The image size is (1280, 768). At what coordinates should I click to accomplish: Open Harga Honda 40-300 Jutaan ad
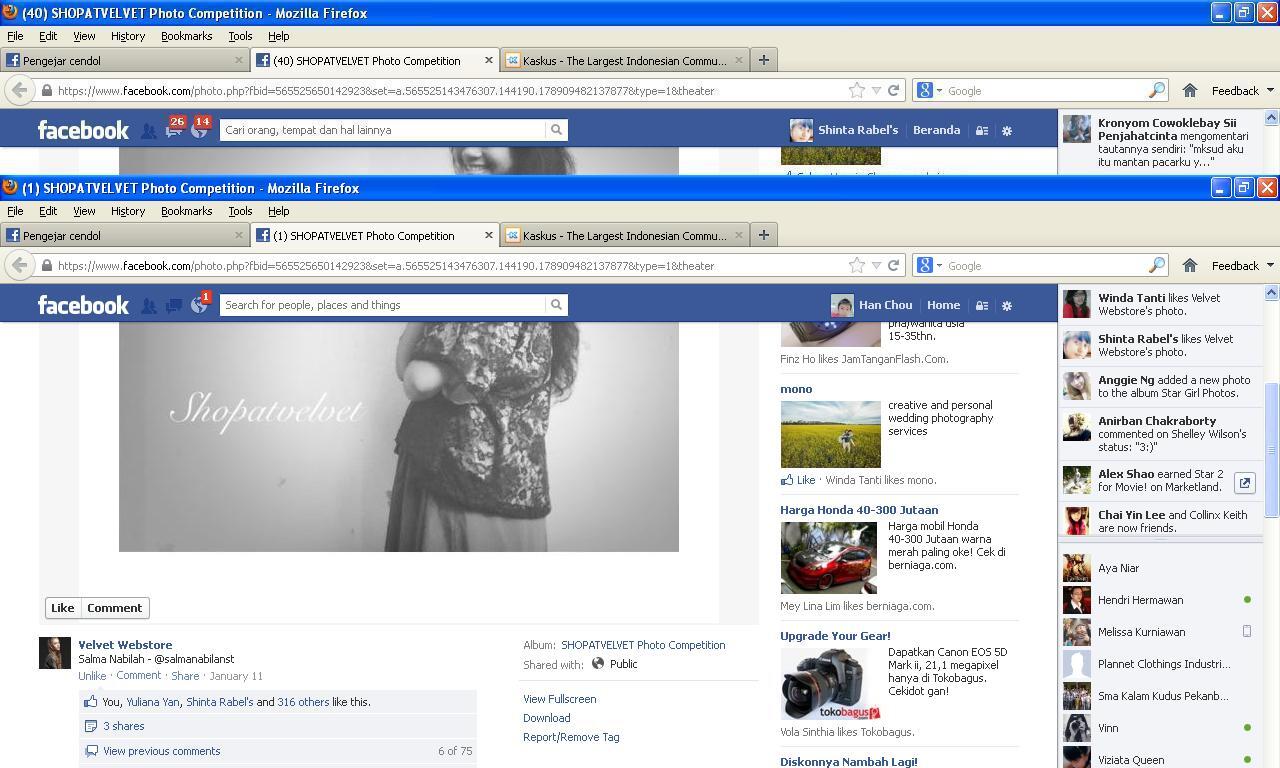(859, 510)
